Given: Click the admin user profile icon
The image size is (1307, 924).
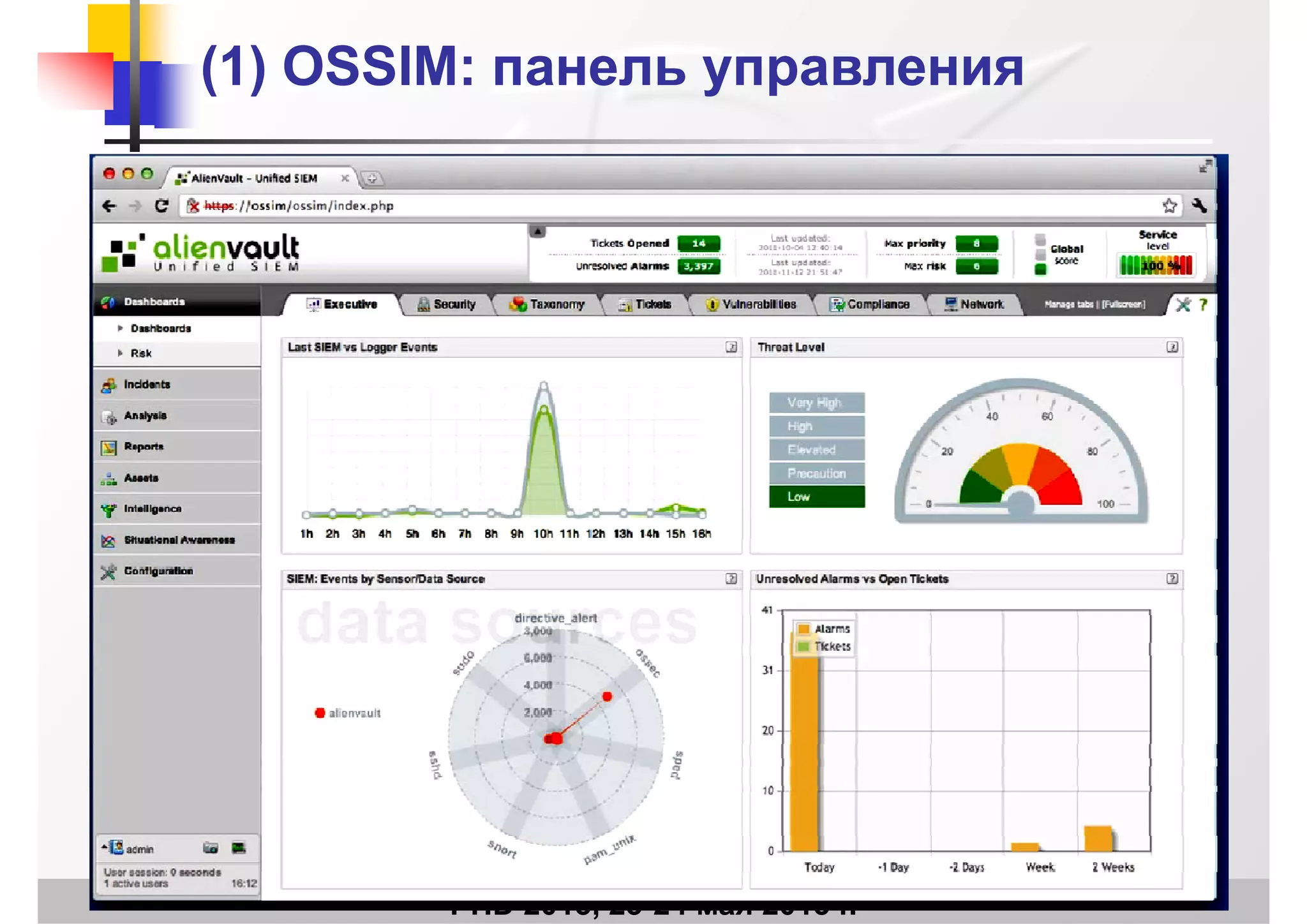Looking at the screenshot, I should tap(116, 847).
